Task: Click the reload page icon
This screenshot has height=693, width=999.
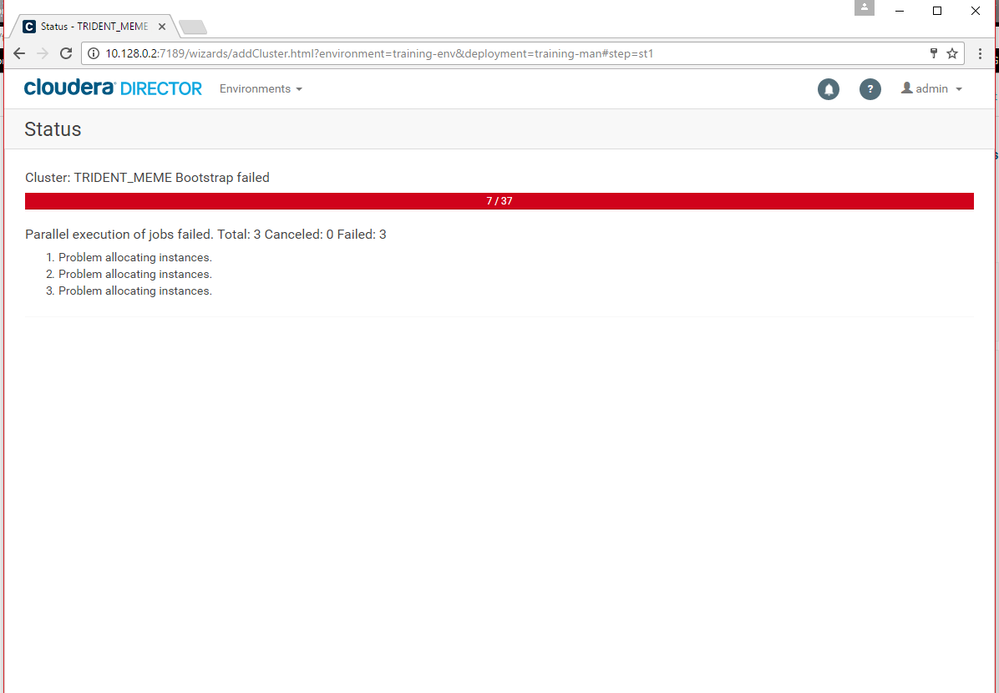Action: [x=65, y=53]
